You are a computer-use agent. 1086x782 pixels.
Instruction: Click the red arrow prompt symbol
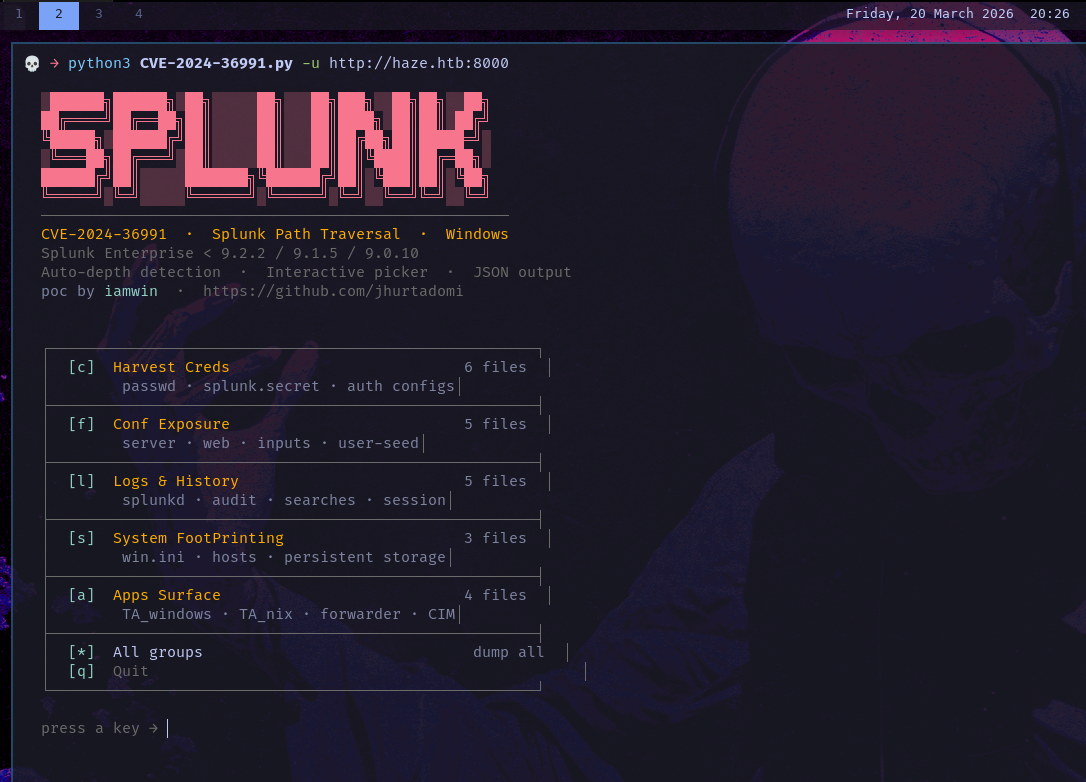point(54,64)
